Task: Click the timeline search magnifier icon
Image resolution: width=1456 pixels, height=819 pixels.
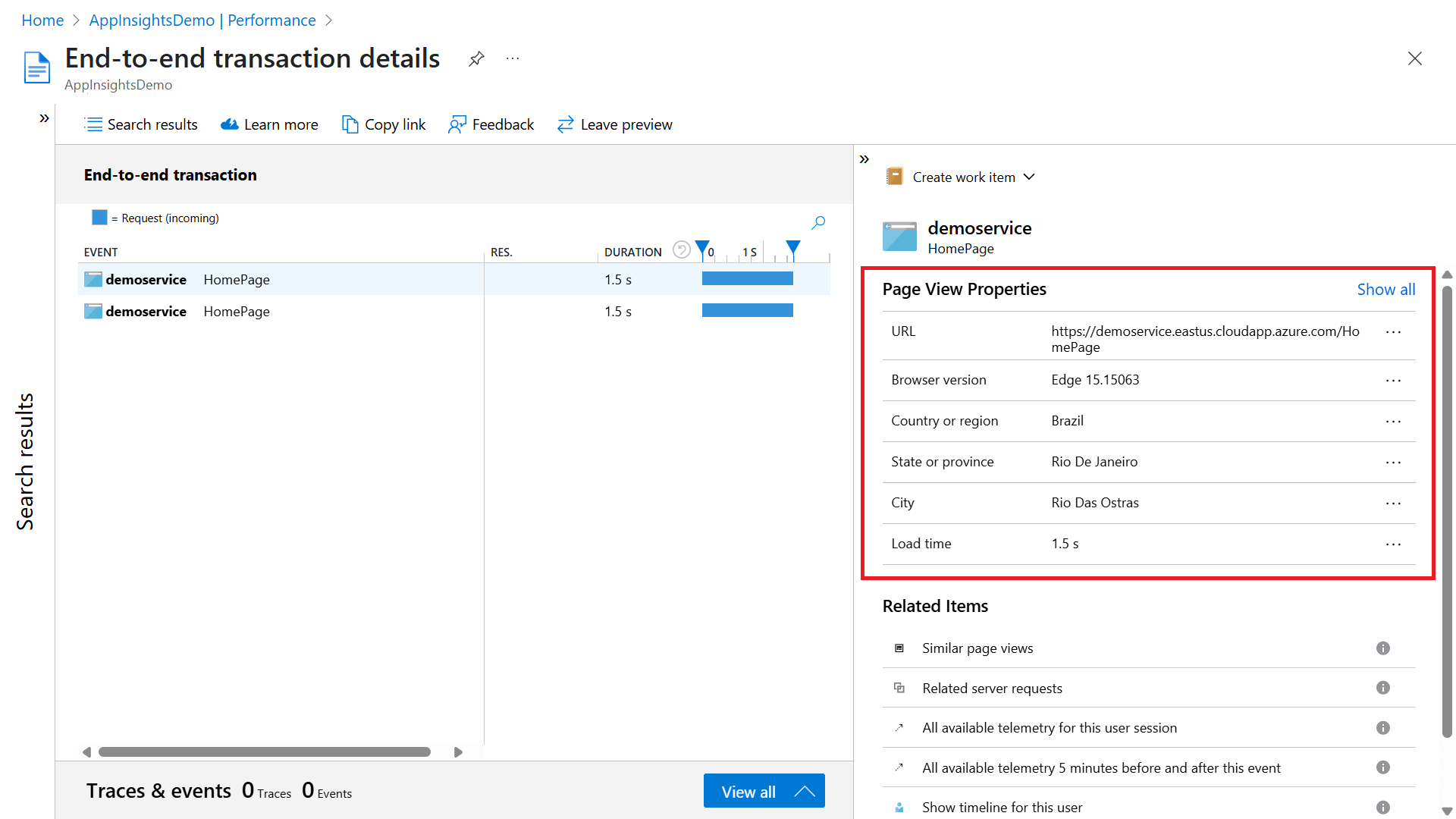Action: pos(818,222)
